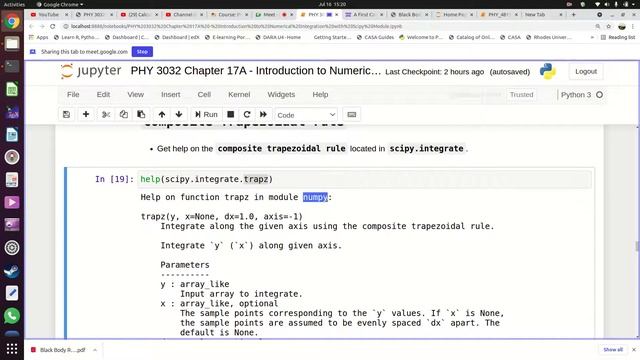Open the Kernel menu

click(239, 94)
